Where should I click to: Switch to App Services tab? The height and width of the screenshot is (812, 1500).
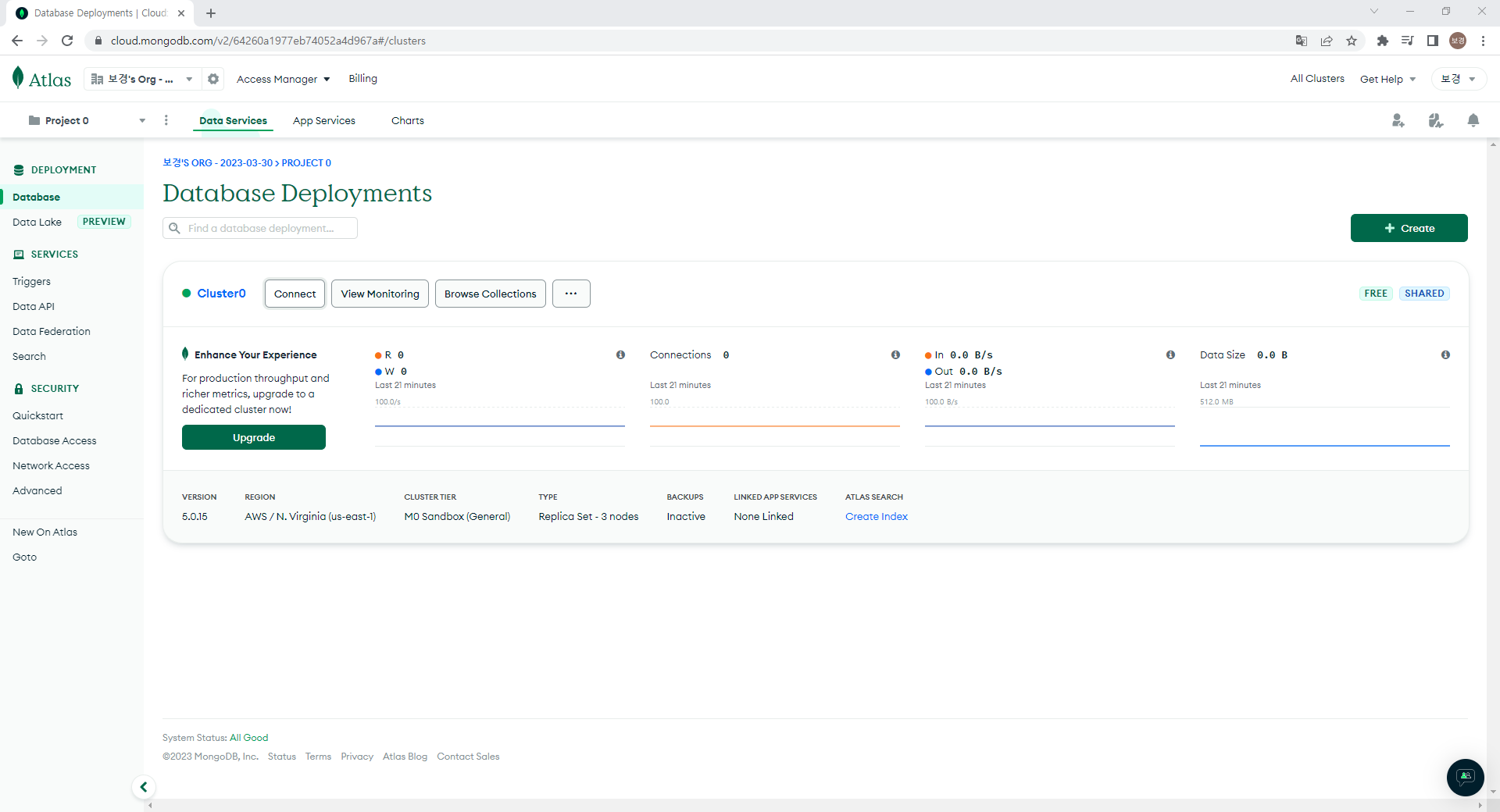[324, 120]
